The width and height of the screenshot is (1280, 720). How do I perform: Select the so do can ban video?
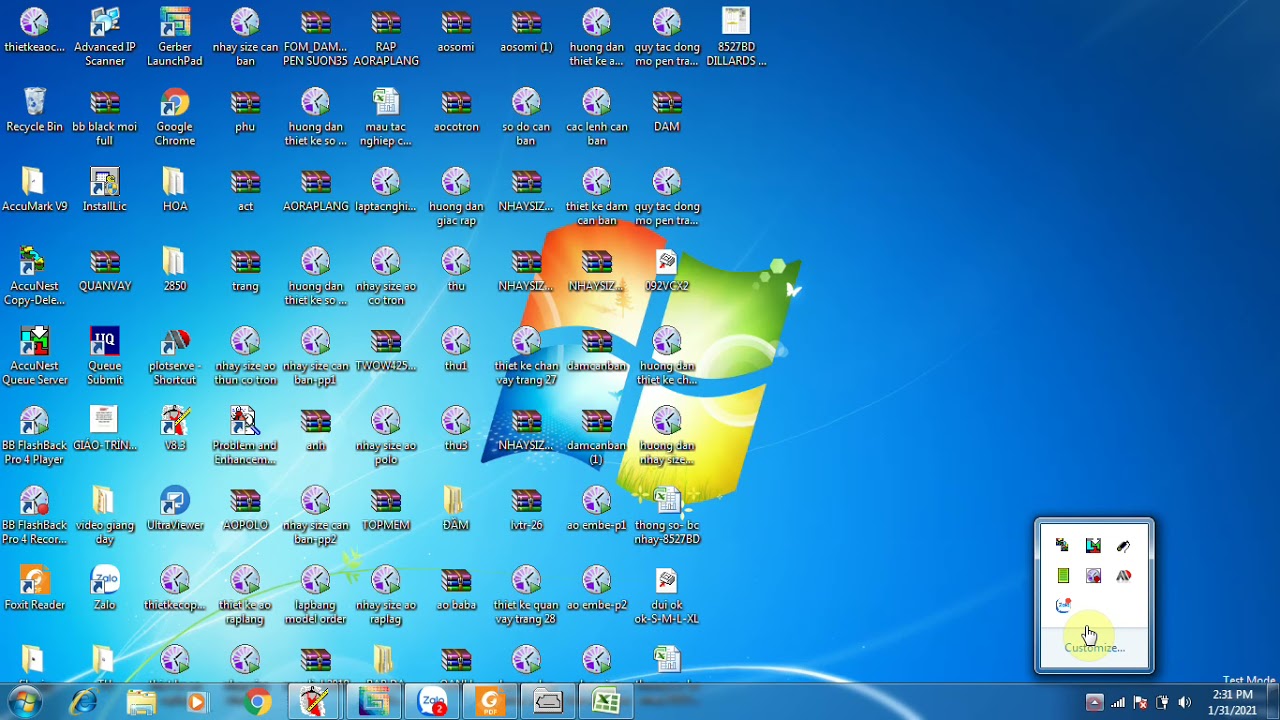tap(526, 118)
